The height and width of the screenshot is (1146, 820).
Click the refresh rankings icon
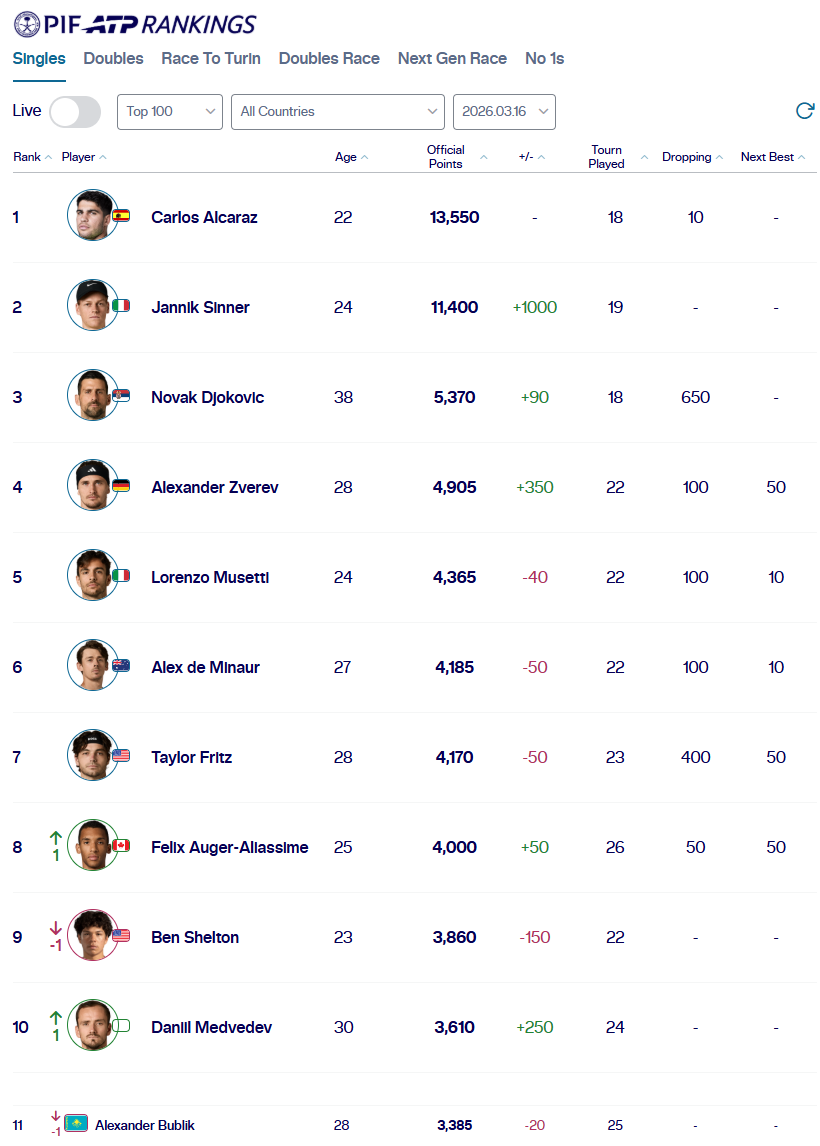804,111
